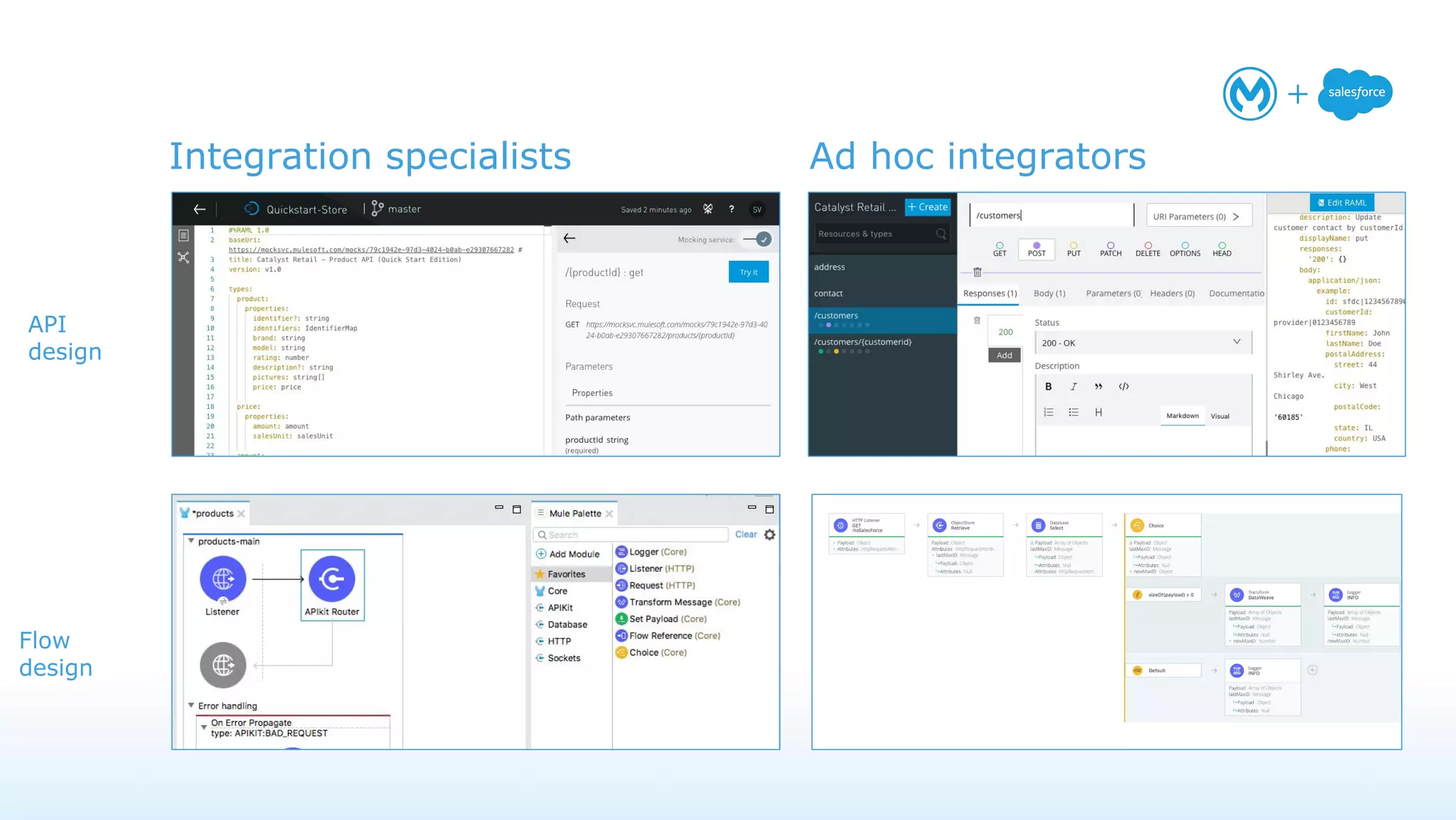Select Choice (Core) in the palette
The width and height of the screenshot is (1456, 820).
(x=651, y=652)
